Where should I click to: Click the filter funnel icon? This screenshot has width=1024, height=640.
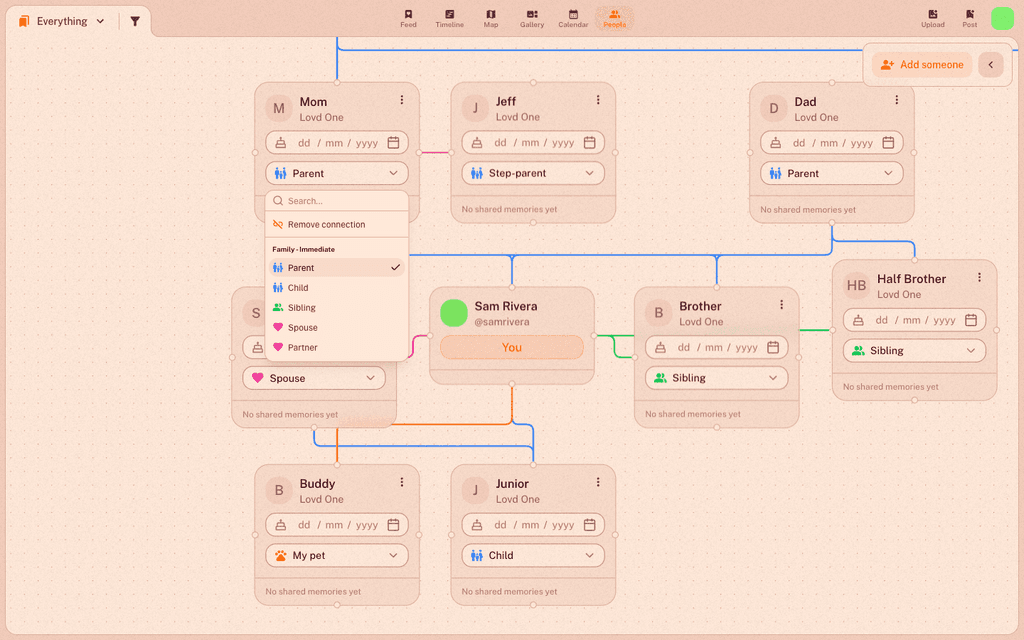[x=135, y=21]
